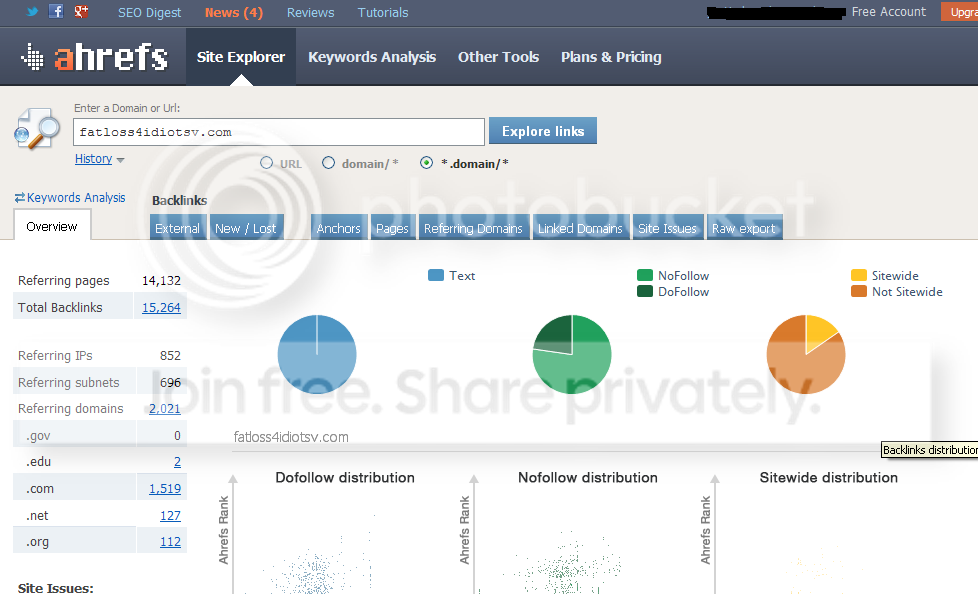The width and height of the screenshot is (978, 594).
Task: Open the Linked Domains tab
Action: pyautogui.click(x=580, y=228)
